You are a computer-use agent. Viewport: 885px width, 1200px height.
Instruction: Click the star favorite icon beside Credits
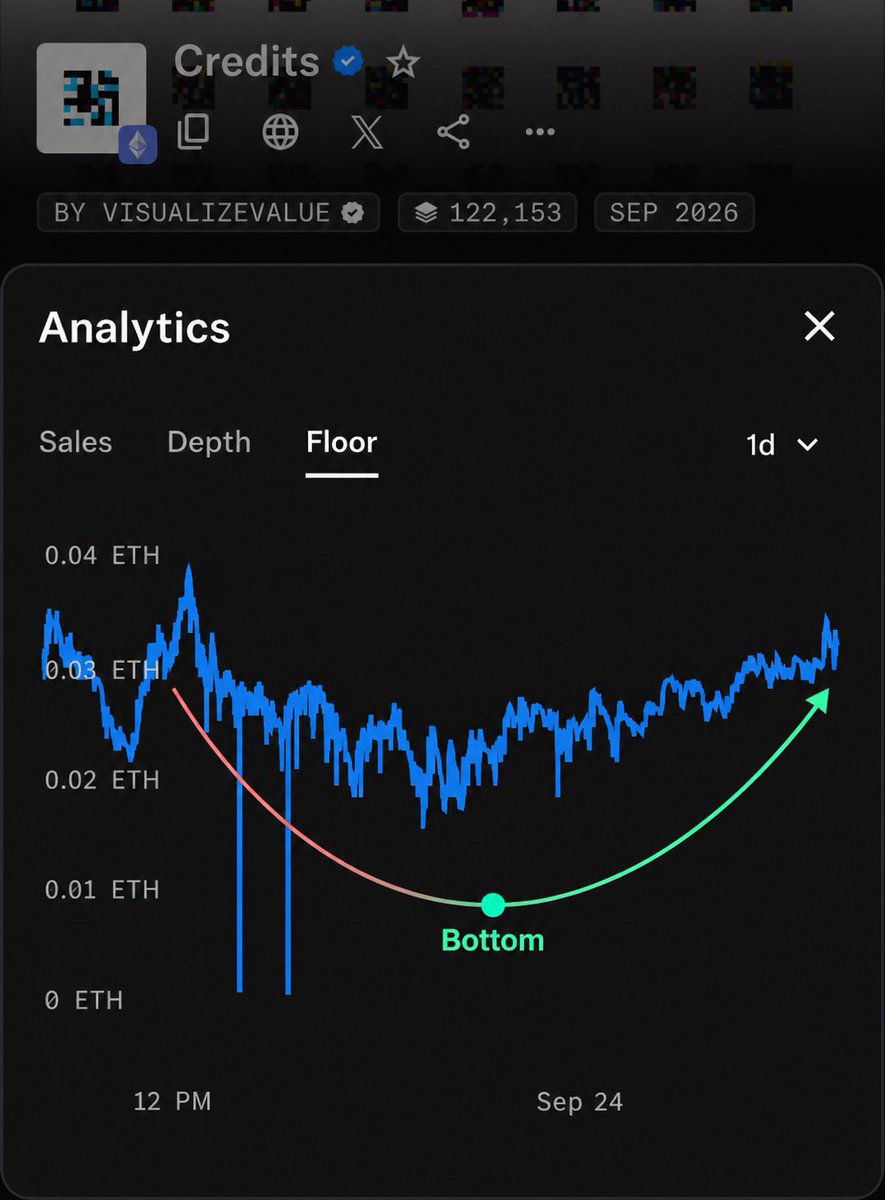[x=403, y=64]
